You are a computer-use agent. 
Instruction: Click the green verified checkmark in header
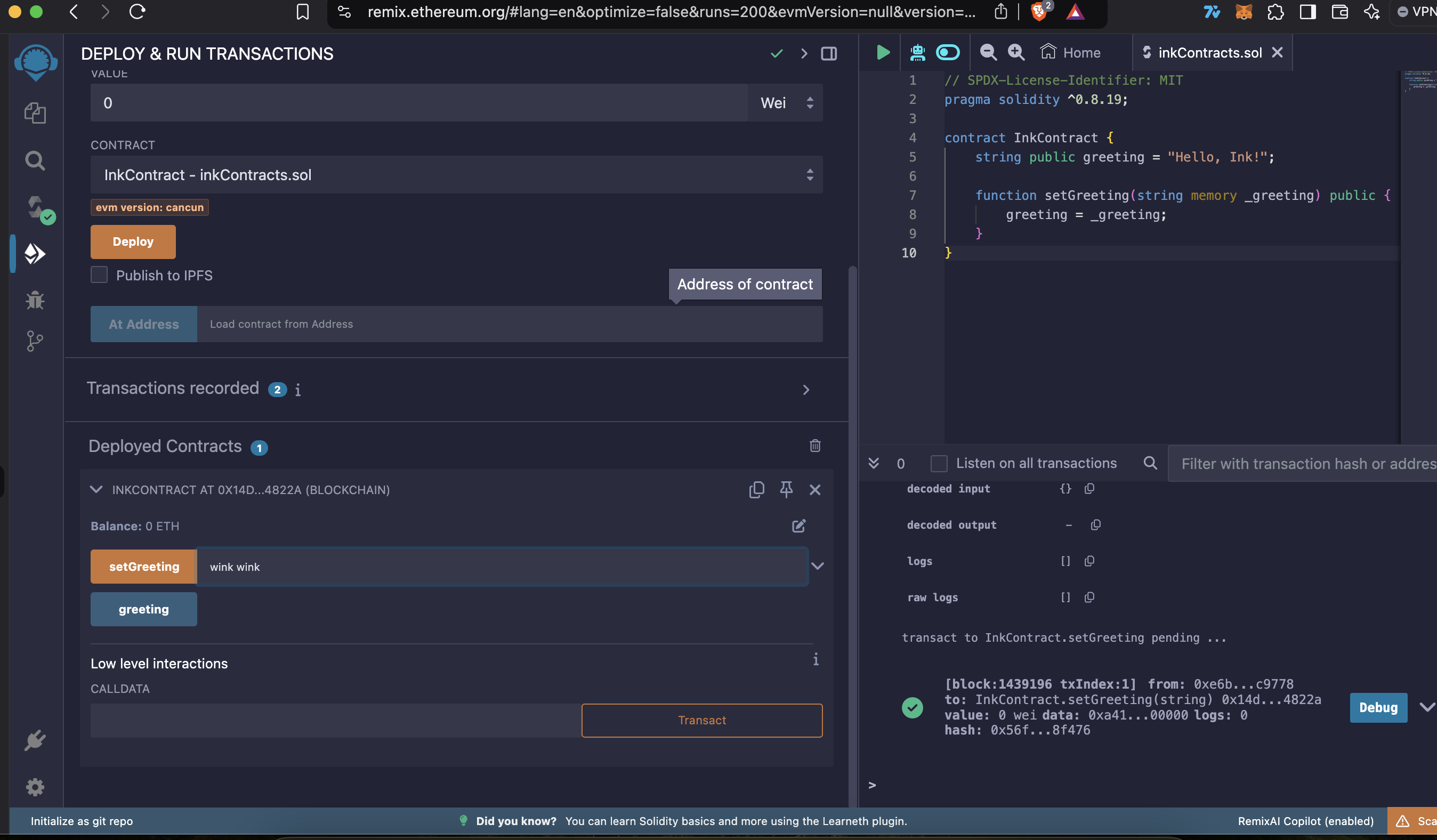(x=777, y=54)
